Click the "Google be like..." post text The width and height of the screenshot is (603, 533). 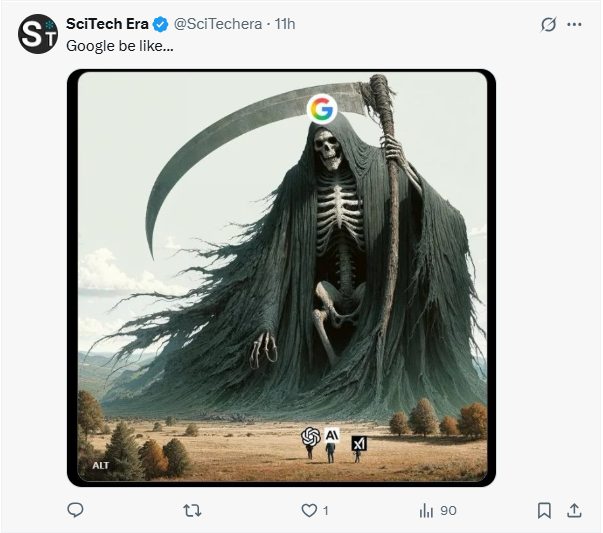pyautogui.click(x=119, y=46)
